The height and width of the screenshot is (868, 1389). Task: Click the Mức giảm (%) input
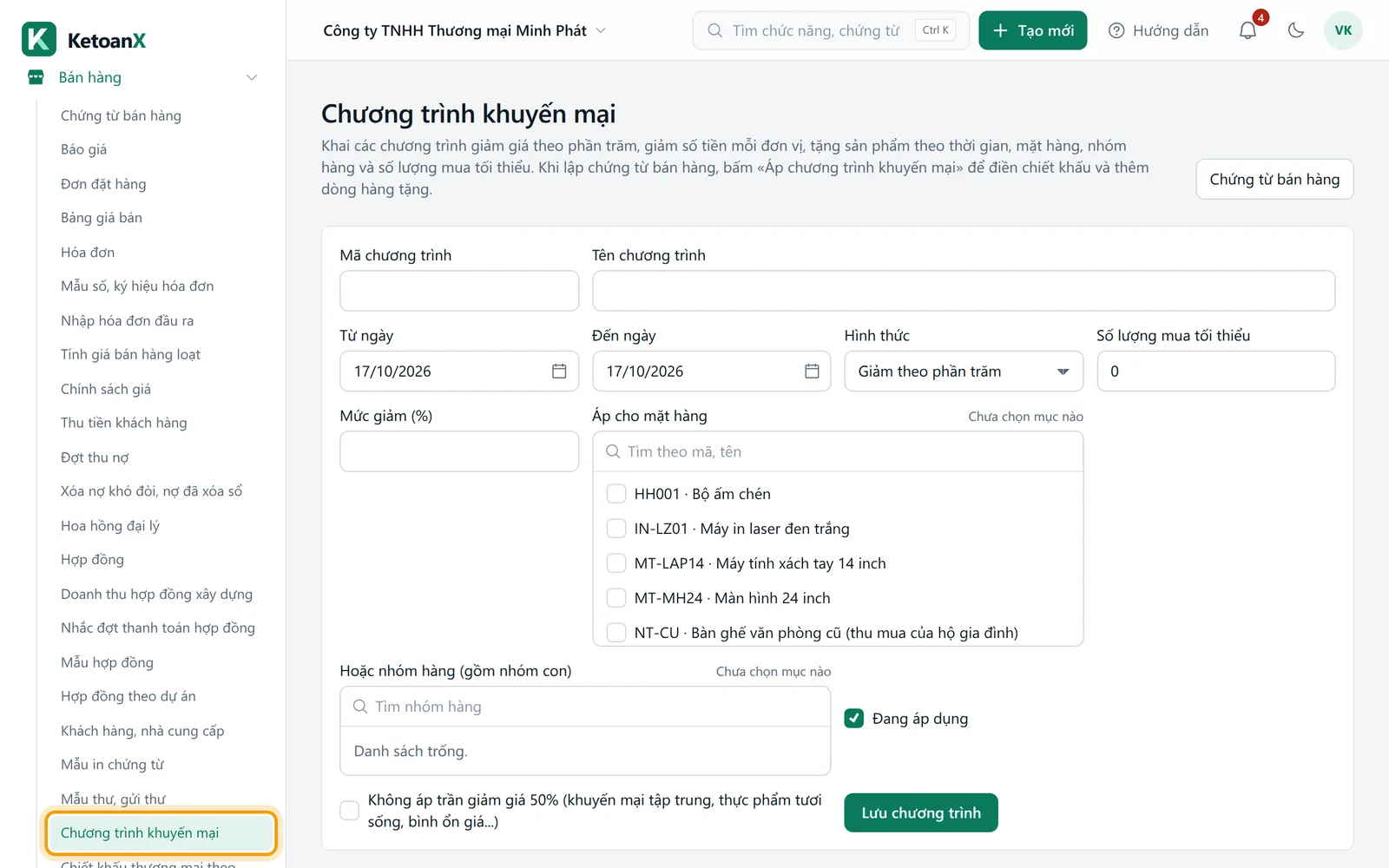click(459, 451)
